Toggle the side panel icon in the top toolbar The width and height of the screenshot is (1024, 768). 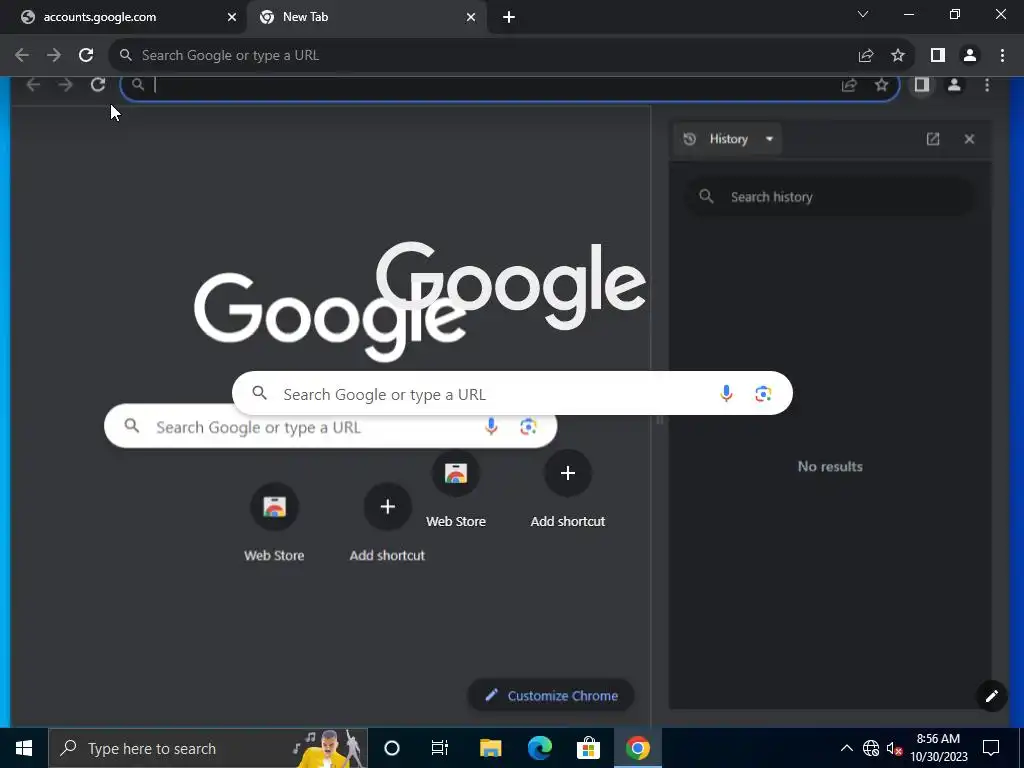[x=938, y=56]
